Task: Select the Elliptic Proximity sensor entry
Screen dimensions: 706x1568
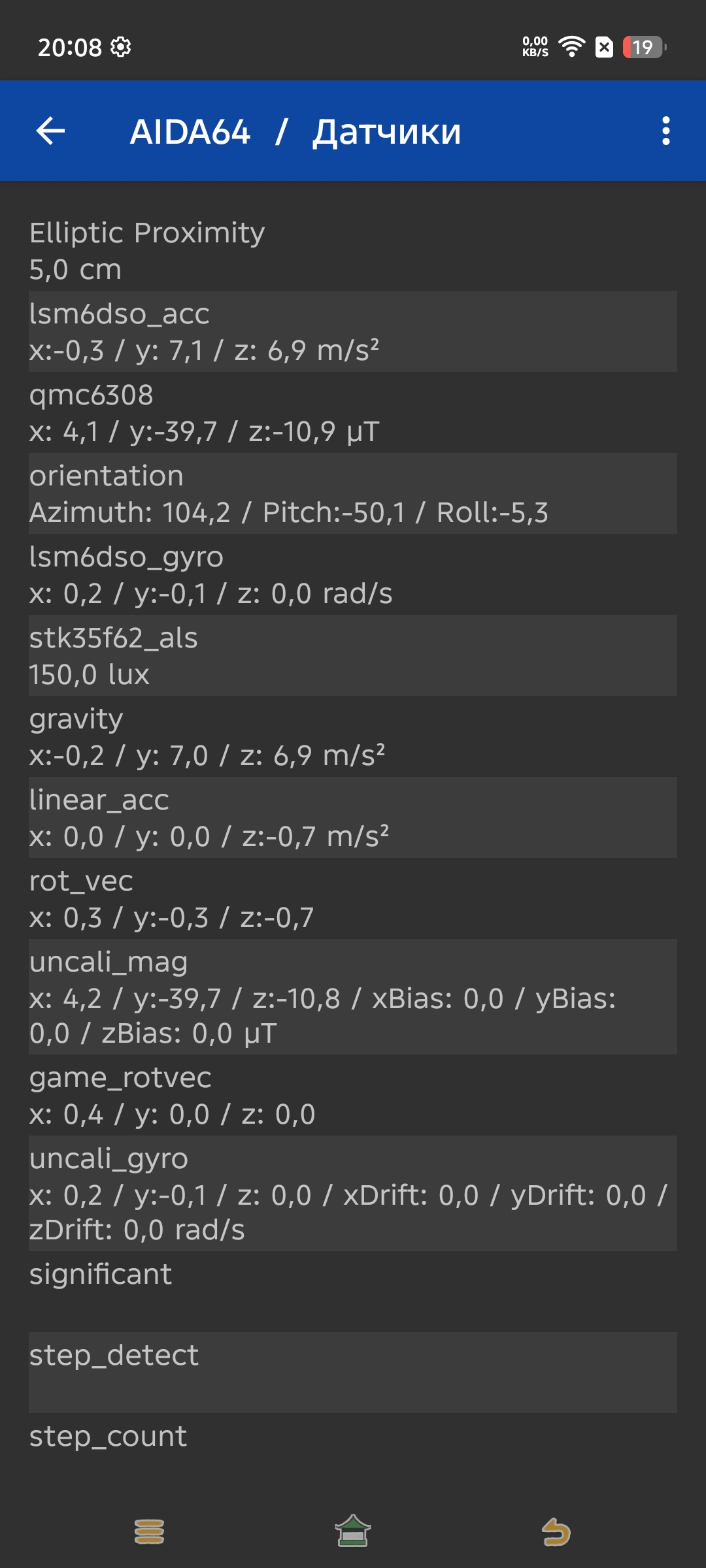Action: point(353,251)
